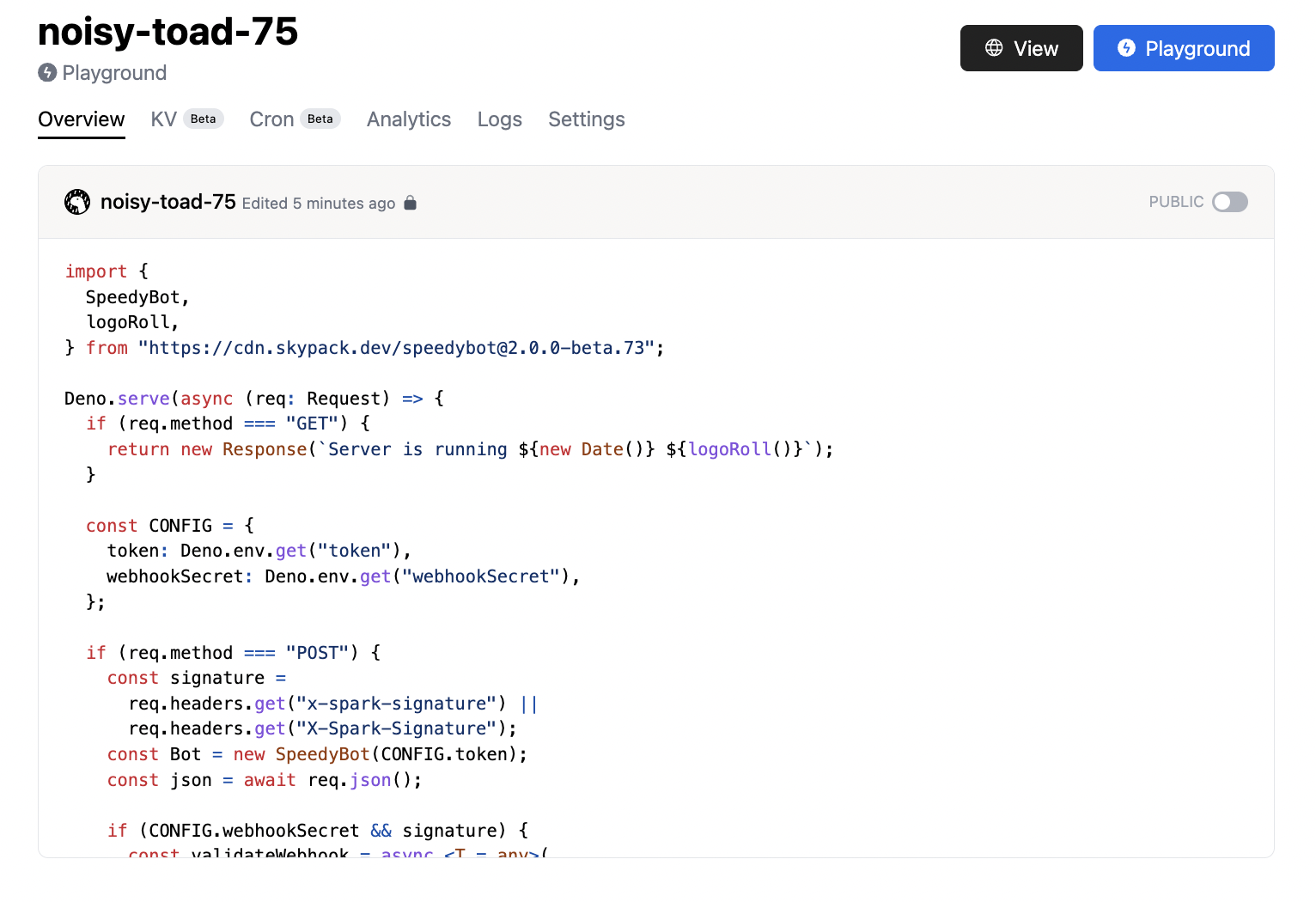This screenshot has width=1316, height=902.
Task: Click the Deno.serve line of code
Action: pyautogui.click(x=254, y=399)
